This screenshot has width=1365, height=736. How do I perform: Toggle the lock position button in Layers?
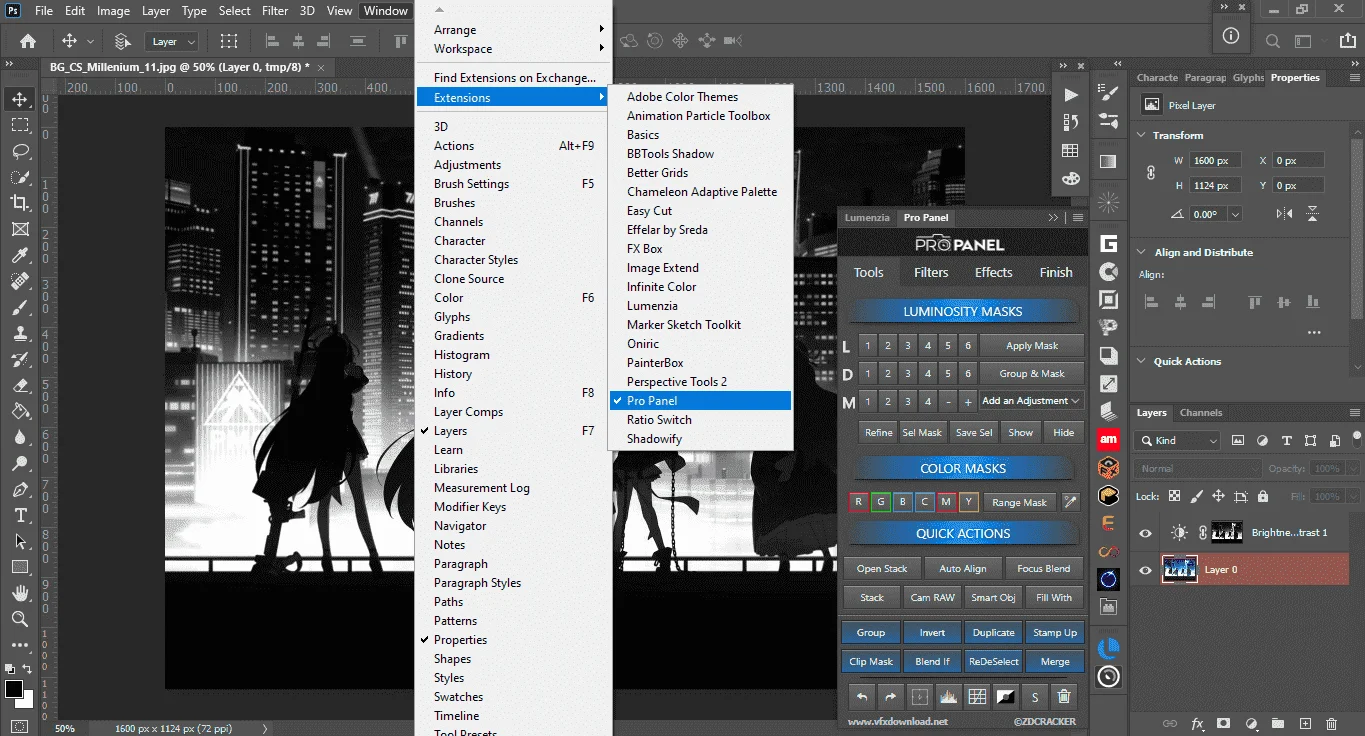pos(1219,496)
